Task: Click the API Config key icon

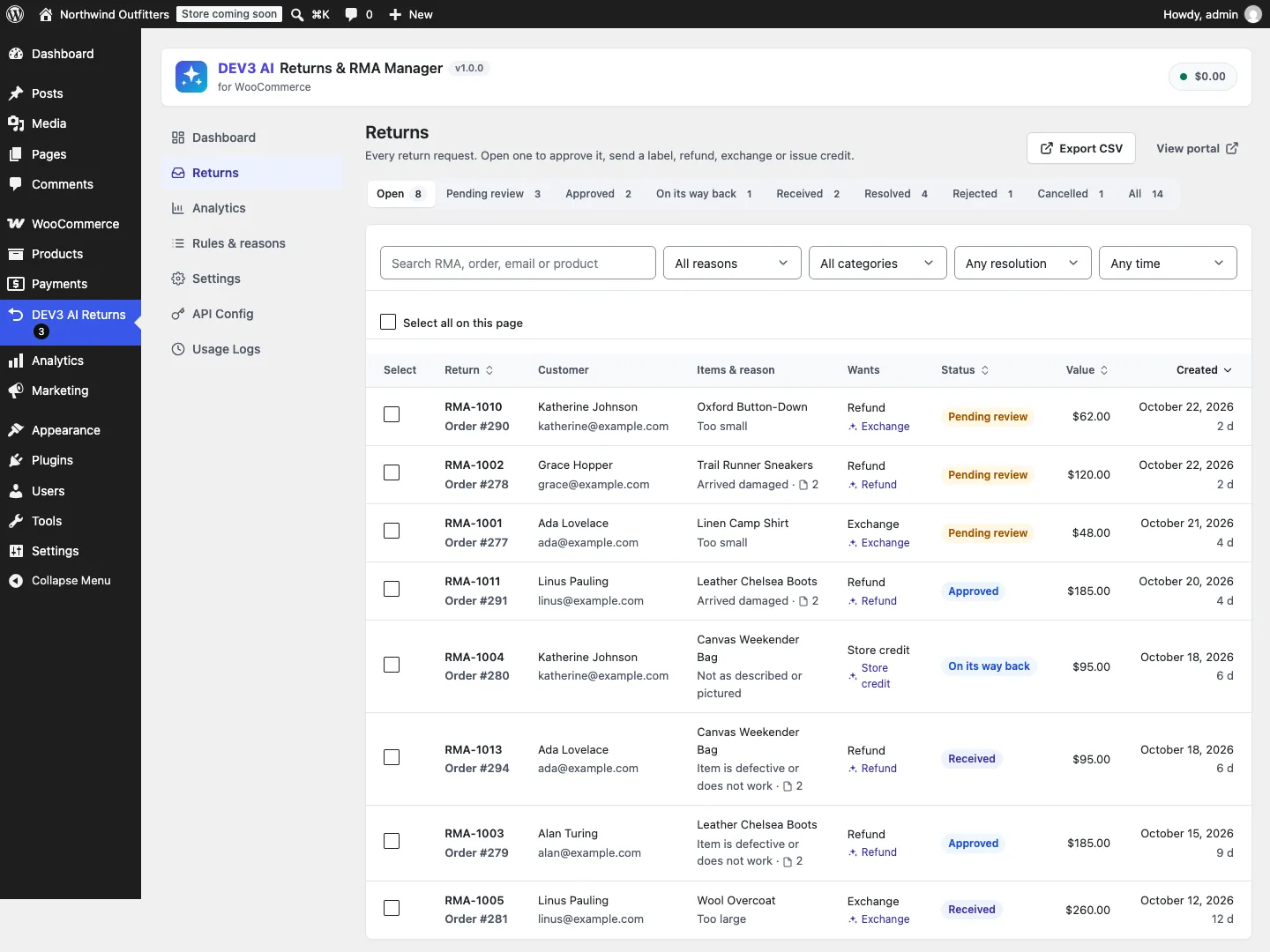Action: (x=178, y=314)
